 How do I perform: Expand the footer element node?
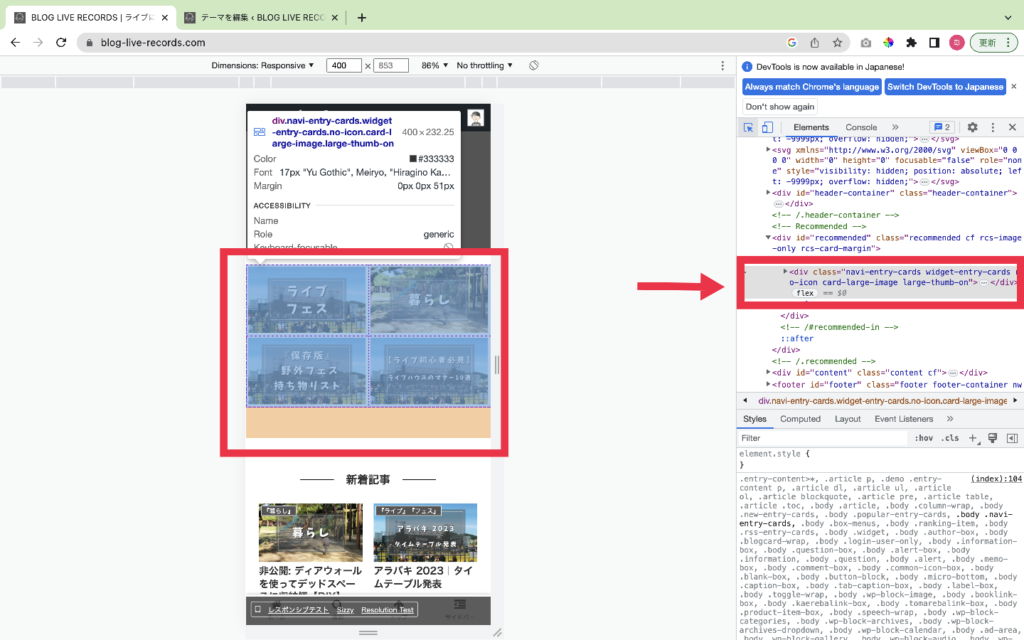(768, 385)
